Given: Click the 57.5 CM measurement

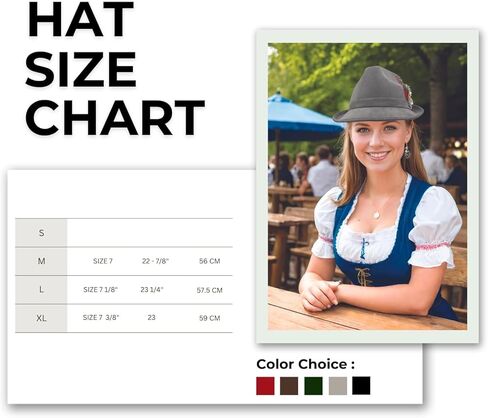Looking at the screenshot, I should click(x=209, y=290).
